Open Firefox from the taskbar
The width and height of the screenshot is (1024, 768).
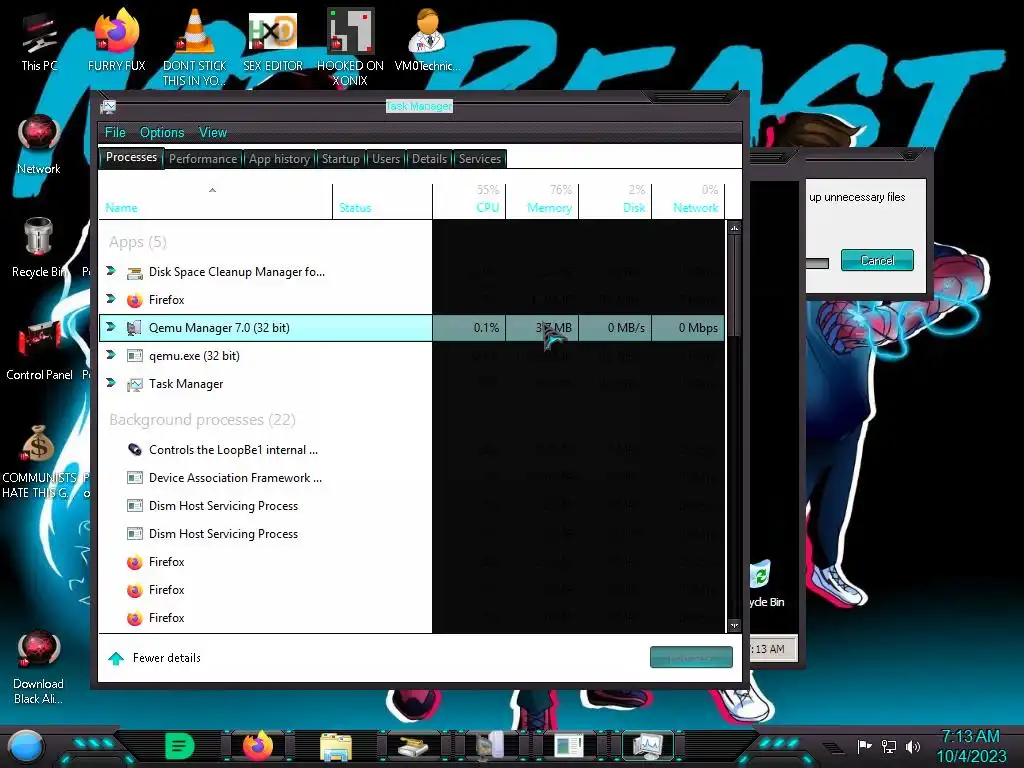point(258,746)
